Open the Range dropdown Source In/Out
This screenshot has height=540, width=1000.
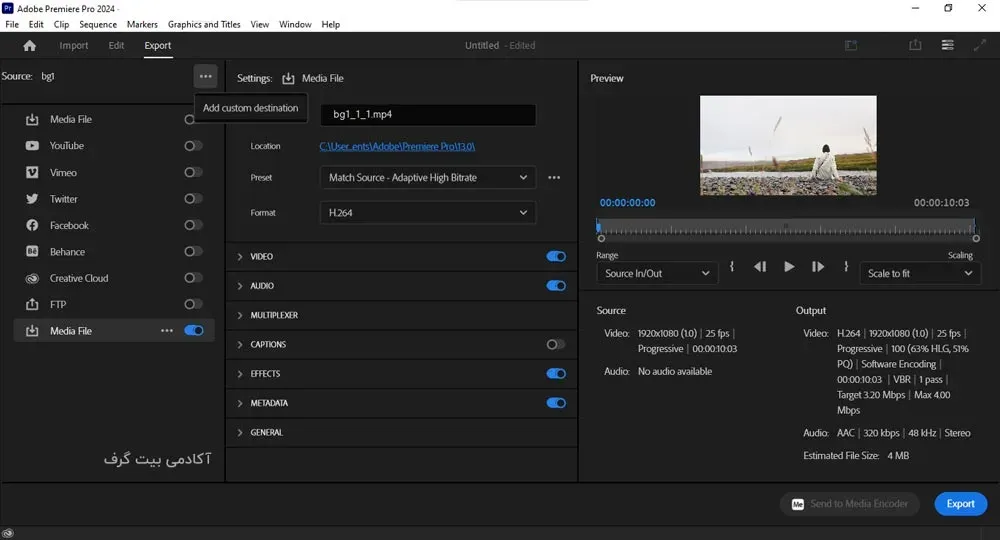pyautogui.click(x=657, y=274)
